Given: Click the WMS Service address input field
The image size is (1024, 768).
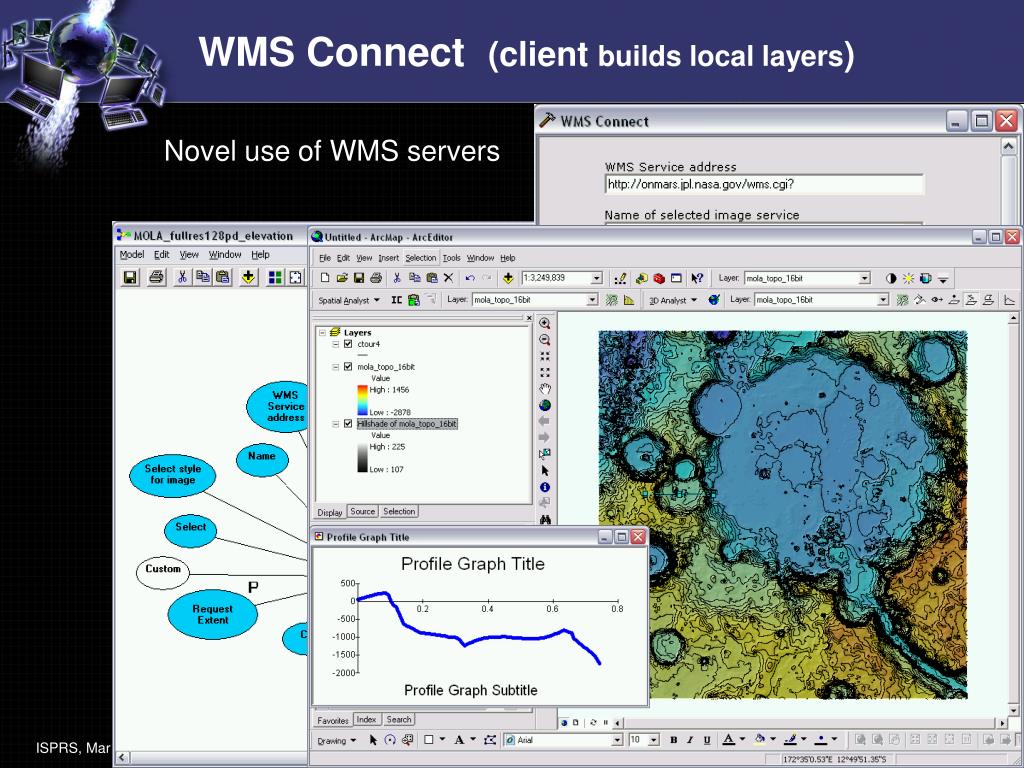Looking at the screenshot, I should click(764, 184).
